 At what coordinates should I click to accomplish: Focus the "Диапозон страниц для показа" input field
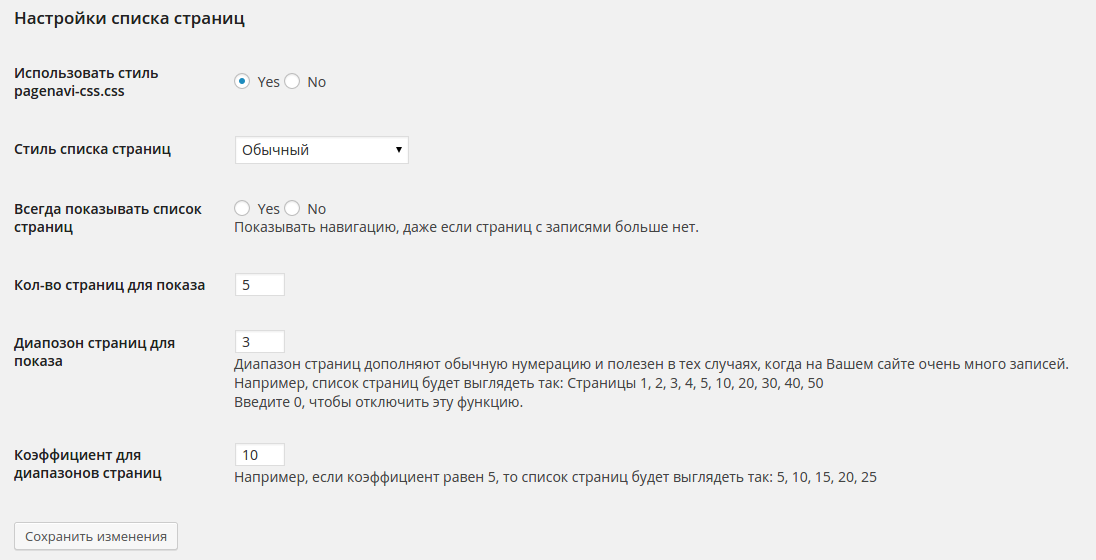coord(259,342)
